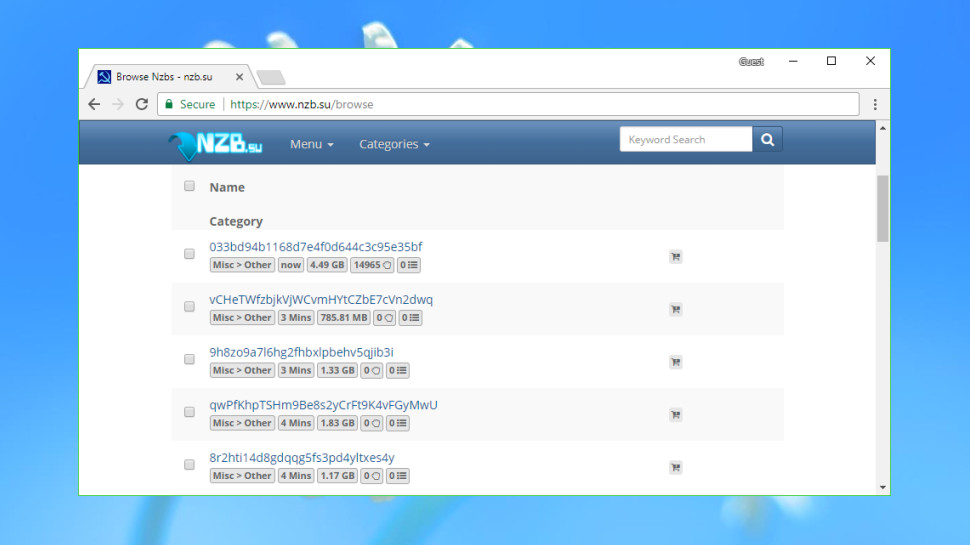Screen dimensions: 970x545
Task: Add qwPfKhpTSHm9Be8s2yCrFt9K4vFGyMwU to cart
Action: pyautogui.click(x=676, y=414)
